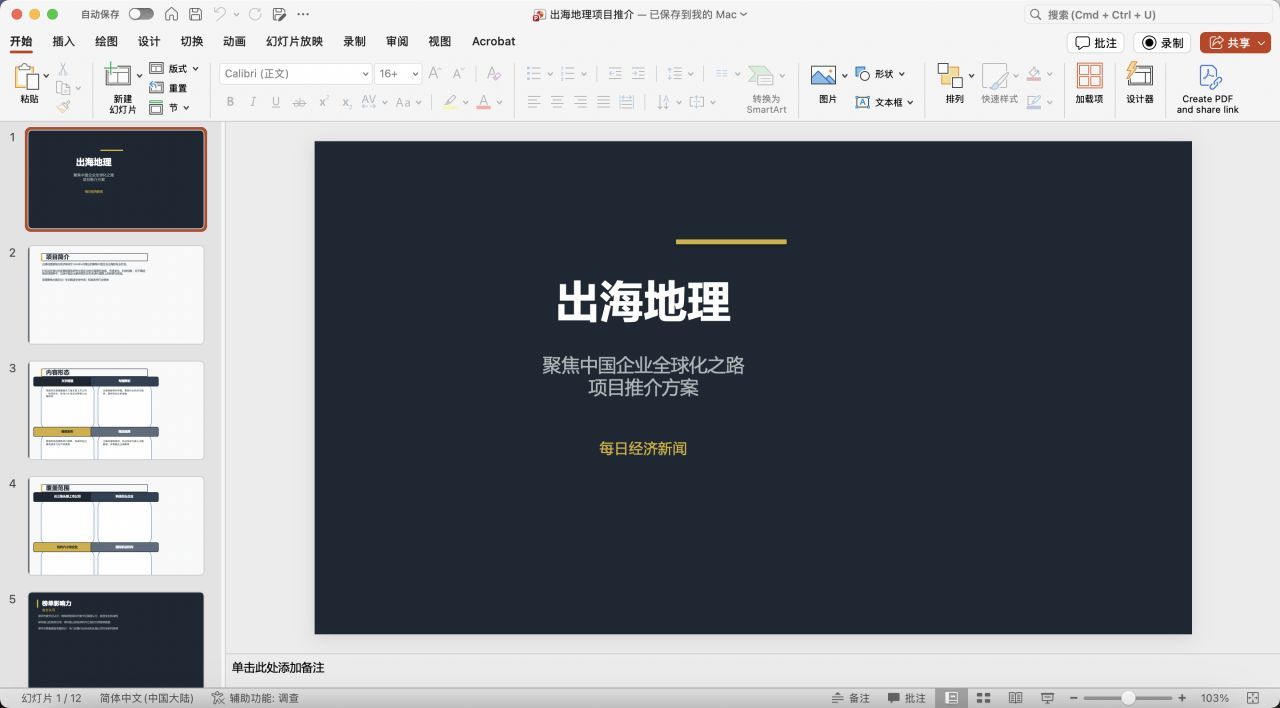Toggle 备注 notes pane in status bar

(850, 698)
